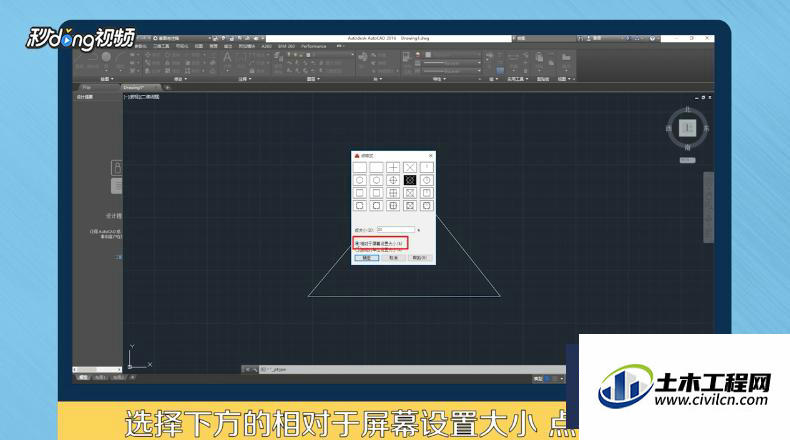Open the object color dropdown in 特性 panel

(x=453, y=54)
